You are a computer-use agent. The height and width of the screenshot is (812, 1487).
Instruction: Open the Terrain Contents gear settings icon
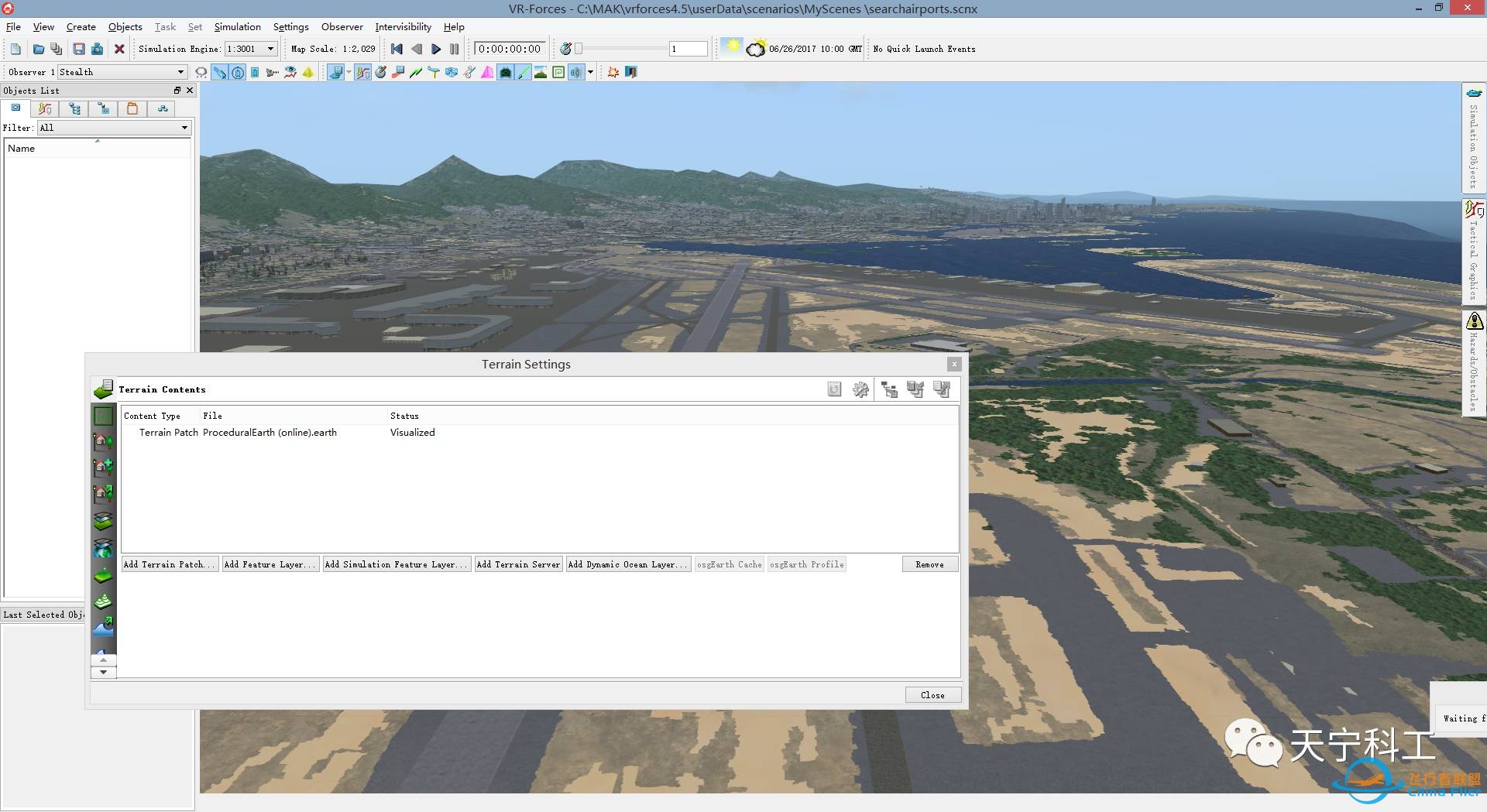(860, 389)
